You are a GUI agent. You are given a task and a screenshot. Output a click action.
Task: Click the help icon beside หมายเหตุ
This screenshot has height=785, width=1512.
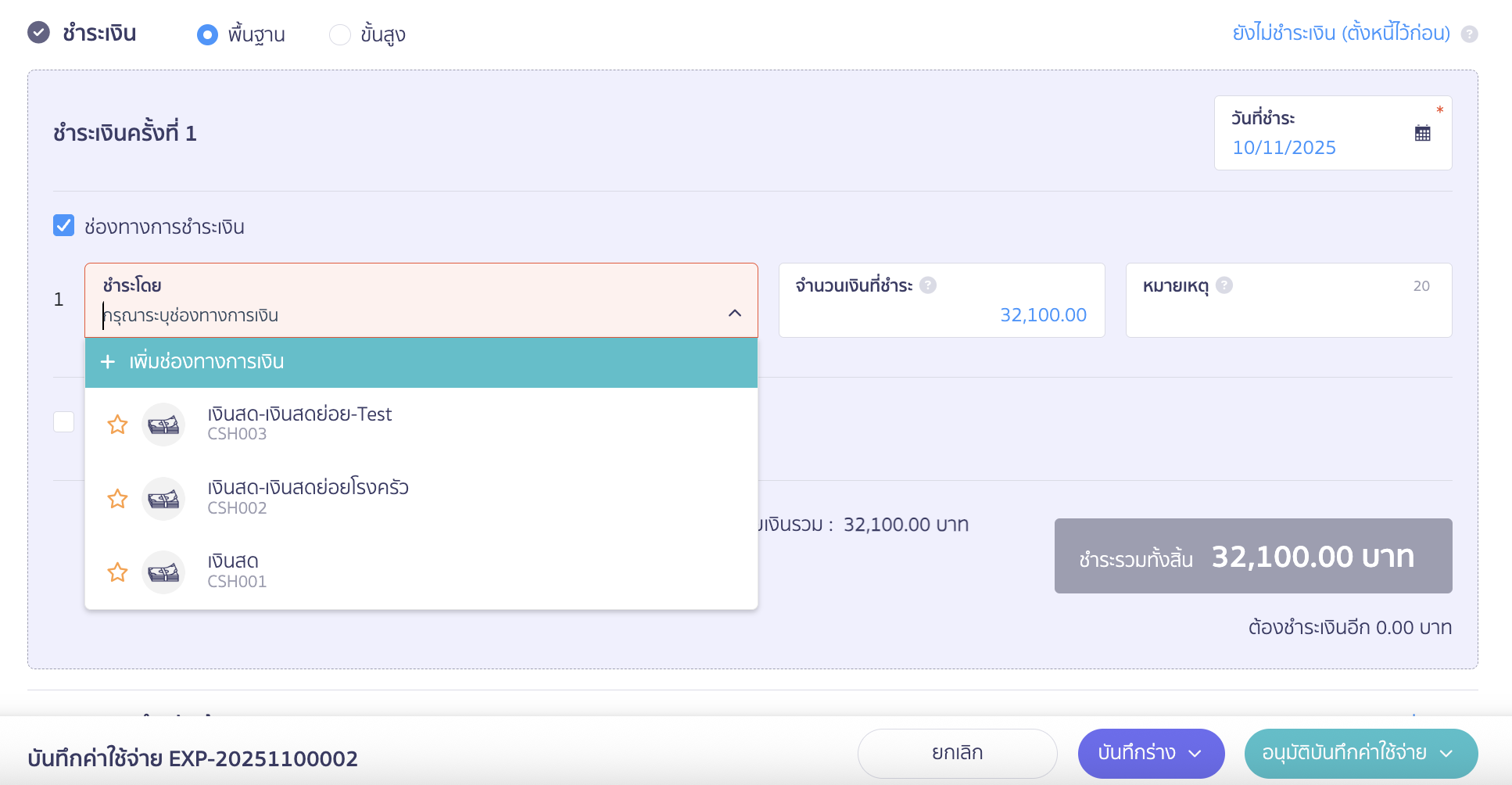click(1224, 285)
